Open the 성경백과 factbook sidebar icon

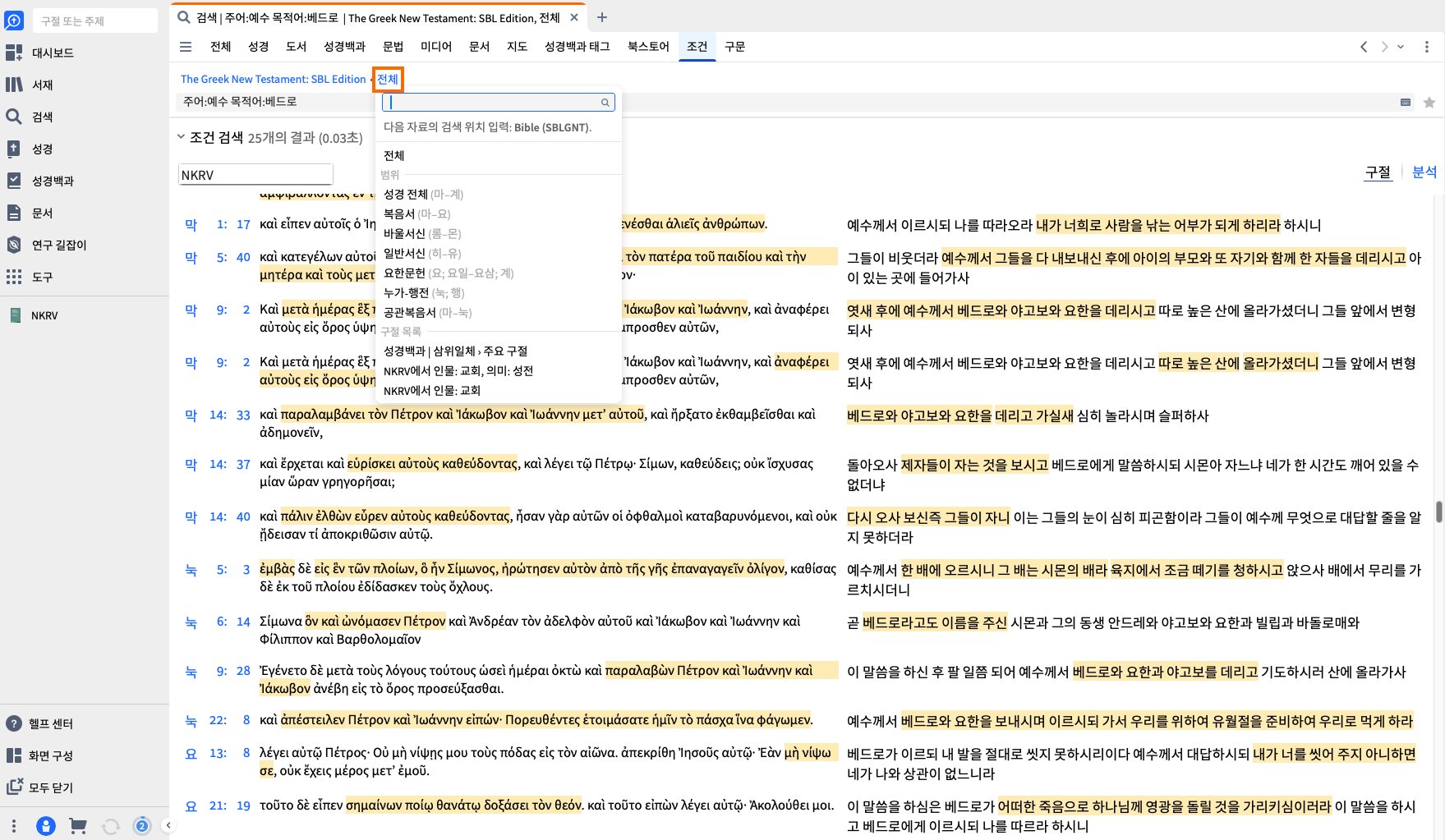click(x=14, y=181)
